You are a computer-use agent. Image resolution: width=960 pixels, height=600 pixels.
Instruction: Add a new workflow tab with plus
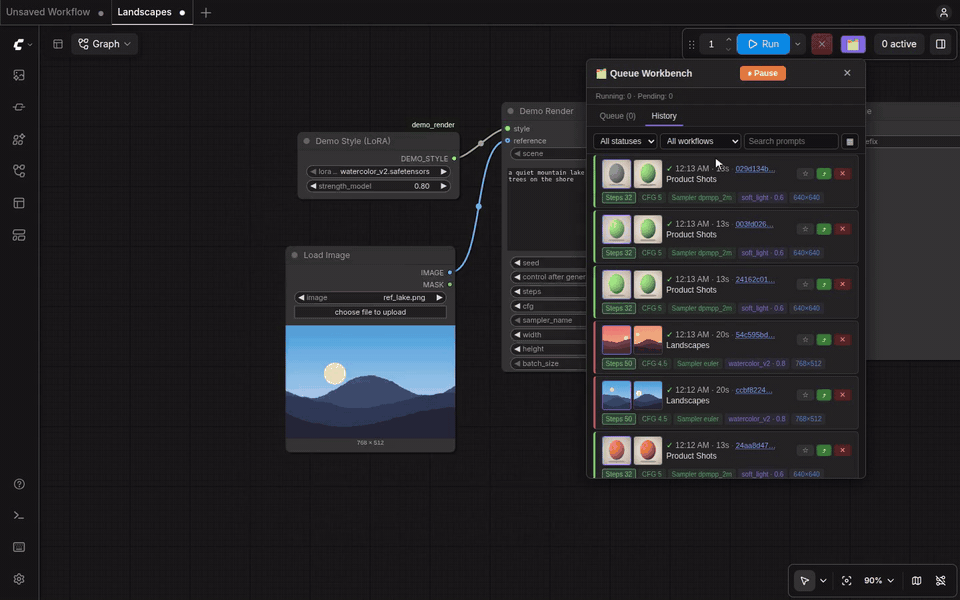pos(206,13)
